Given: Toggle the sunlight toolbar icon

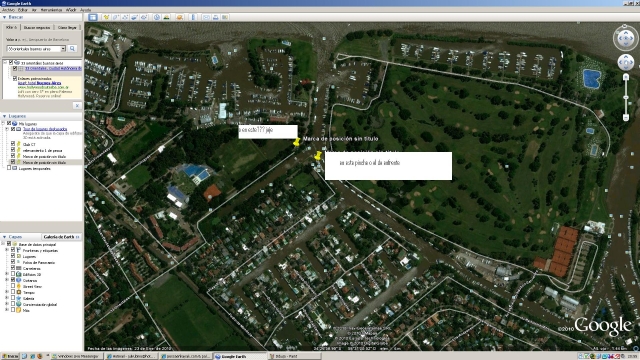Looking at the screenshot, I should pyautogui.click(x=166, y=17).
